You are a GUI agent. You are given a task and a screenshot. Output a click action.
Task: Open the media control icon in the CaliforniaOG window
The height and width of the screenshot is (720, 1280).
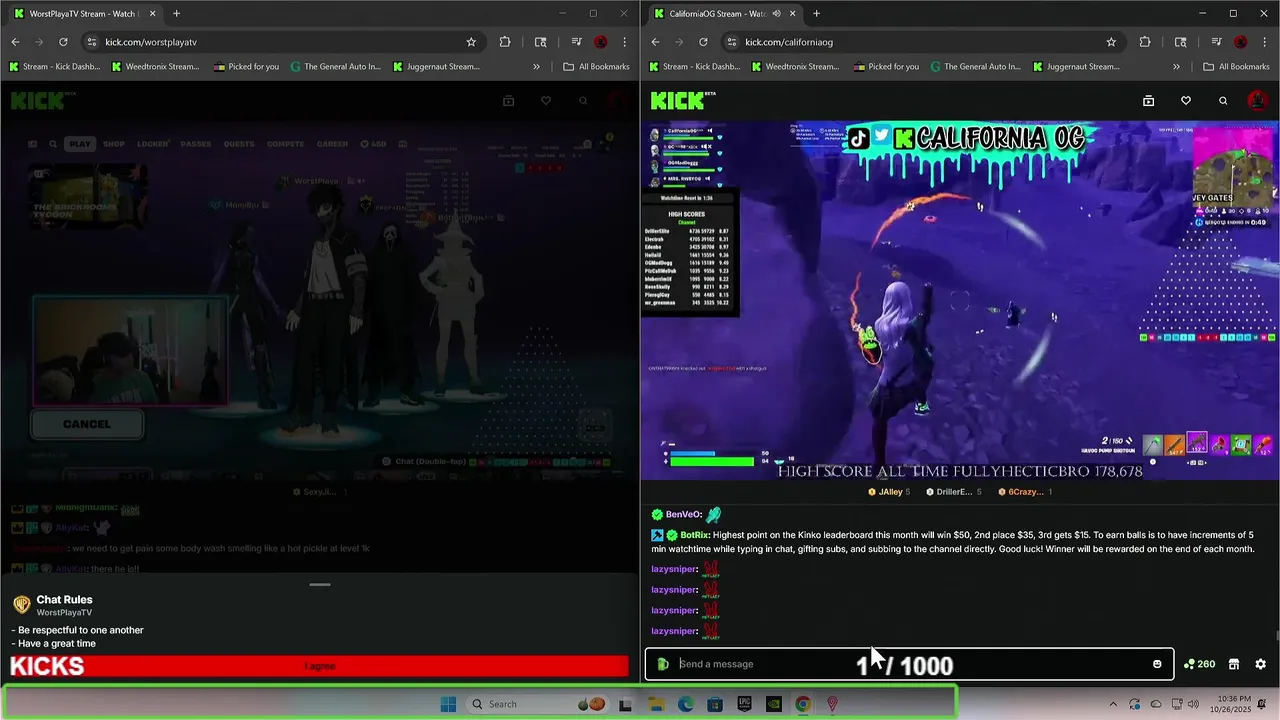[1217, 42]
